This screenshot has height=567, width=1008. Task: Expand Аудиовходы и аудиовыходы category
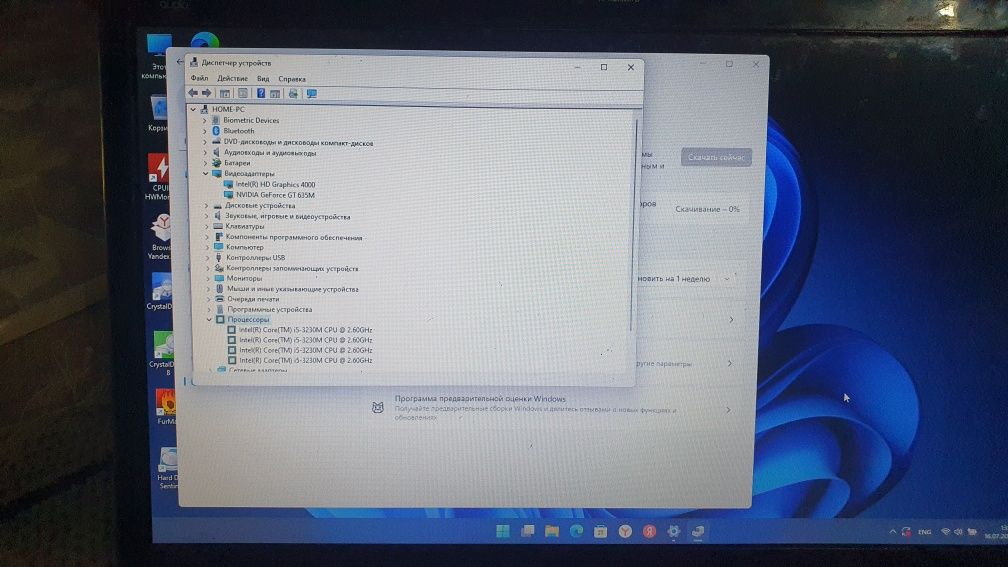tap(205, 153)
